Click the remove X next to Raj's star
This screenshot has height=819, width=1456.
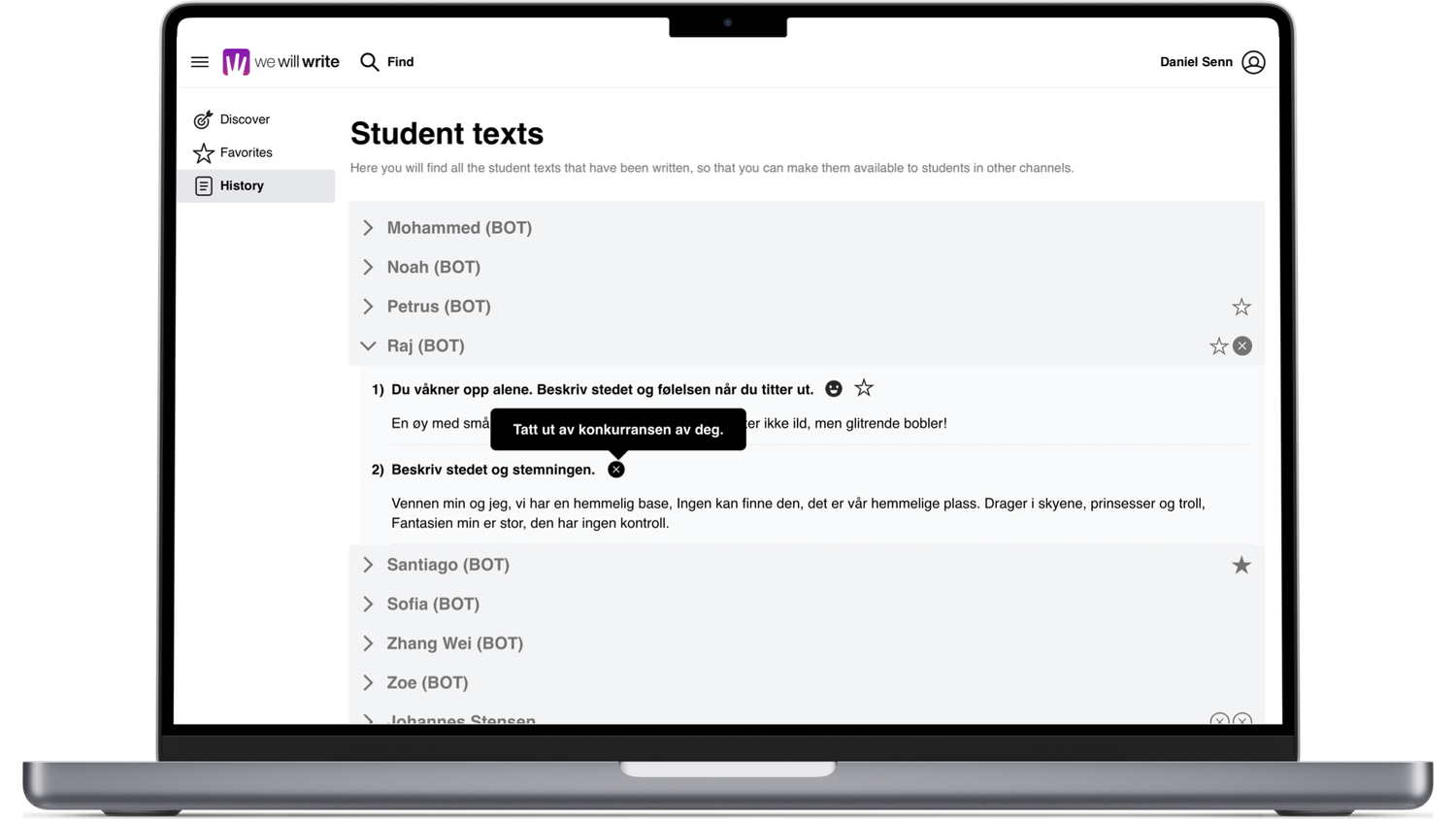pyautogui.click(x=1243, y=345)
